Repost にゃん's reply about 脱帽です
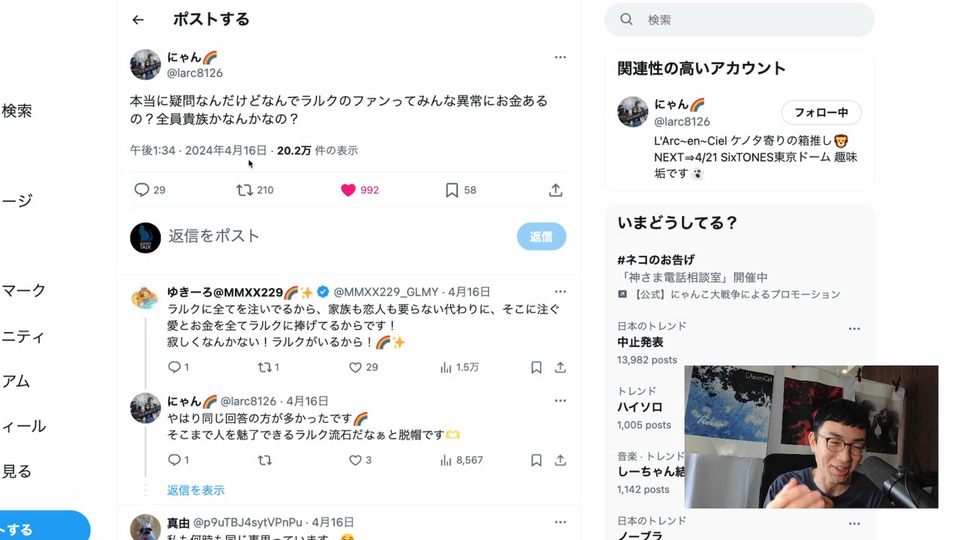 [x=264, y=460]
